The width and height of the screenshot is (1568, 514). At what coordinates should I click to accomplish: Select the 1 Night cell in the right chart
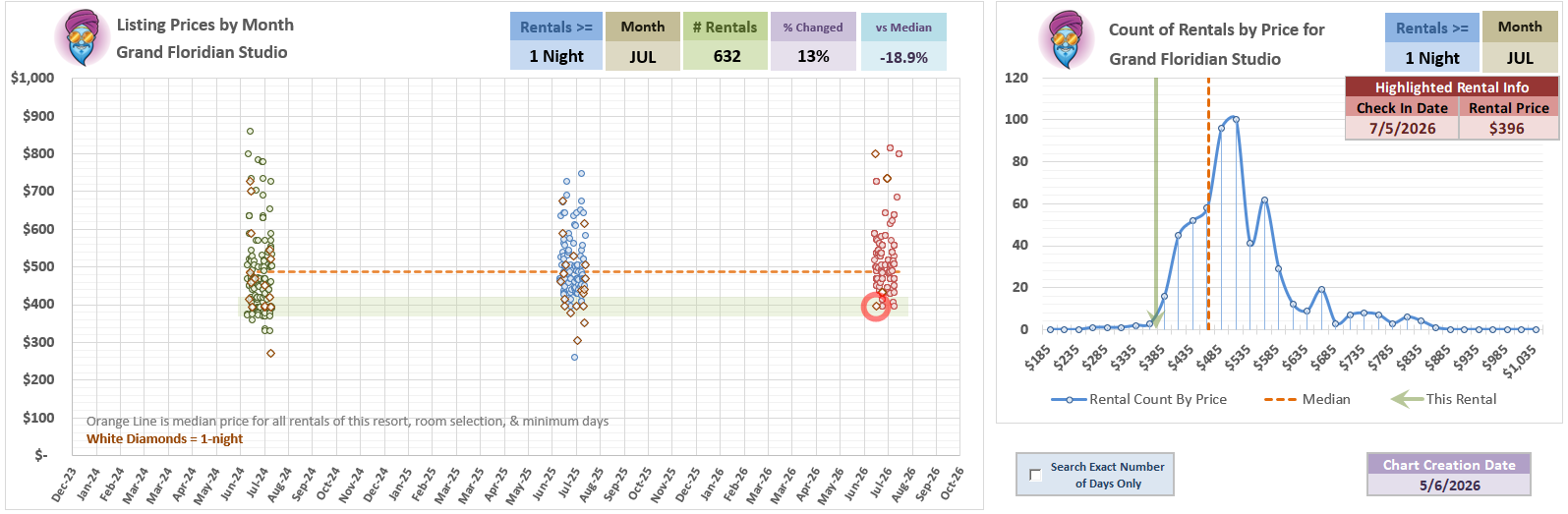point(1431,58)
